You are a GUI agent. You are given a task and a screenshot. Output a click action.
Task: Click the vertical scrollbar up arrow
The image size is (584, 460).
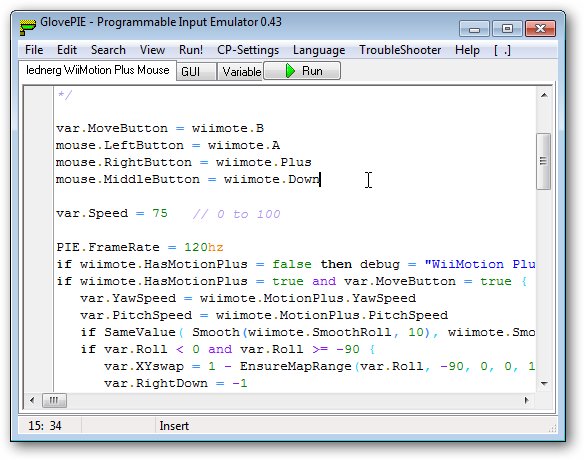(x=544, y=95)
